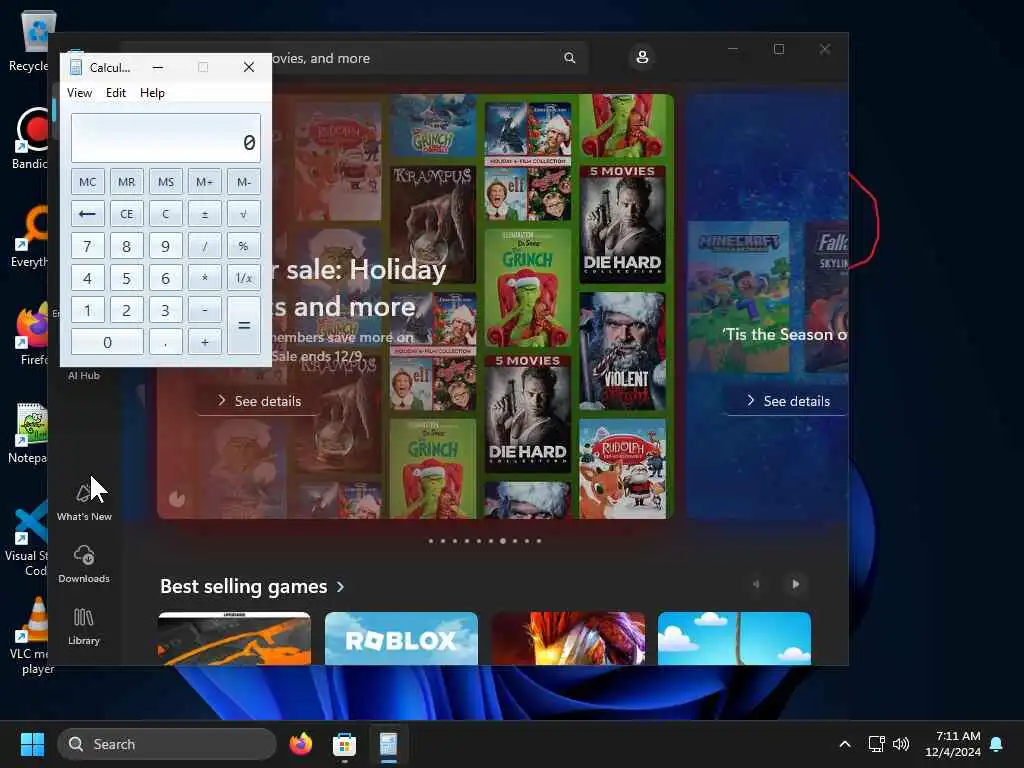This screenshot has height=768, width=1024.
Task: Click See details on holiday sale banner
Action: point(260,401)
